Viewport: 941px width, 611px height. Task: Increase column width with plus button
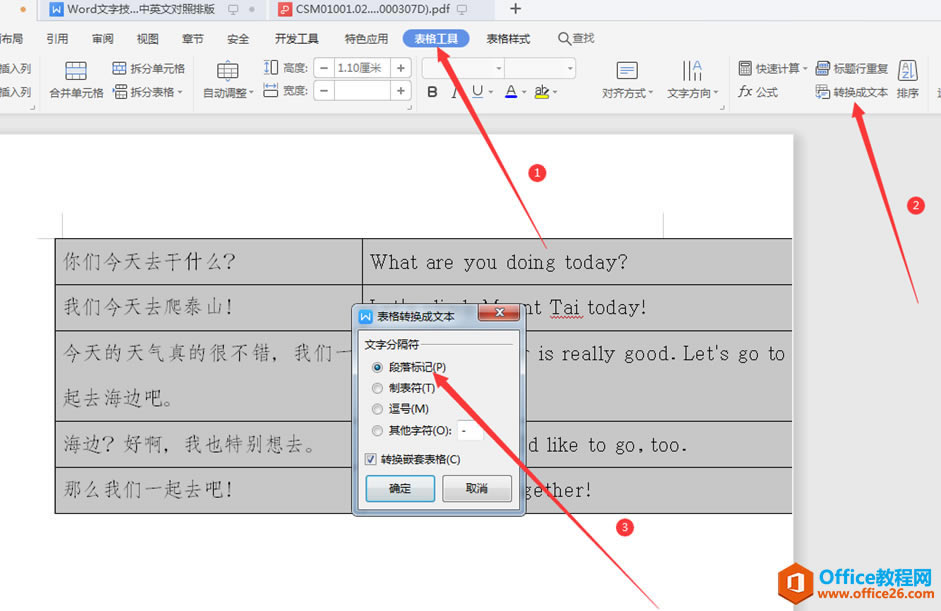[x=400, y=91]
